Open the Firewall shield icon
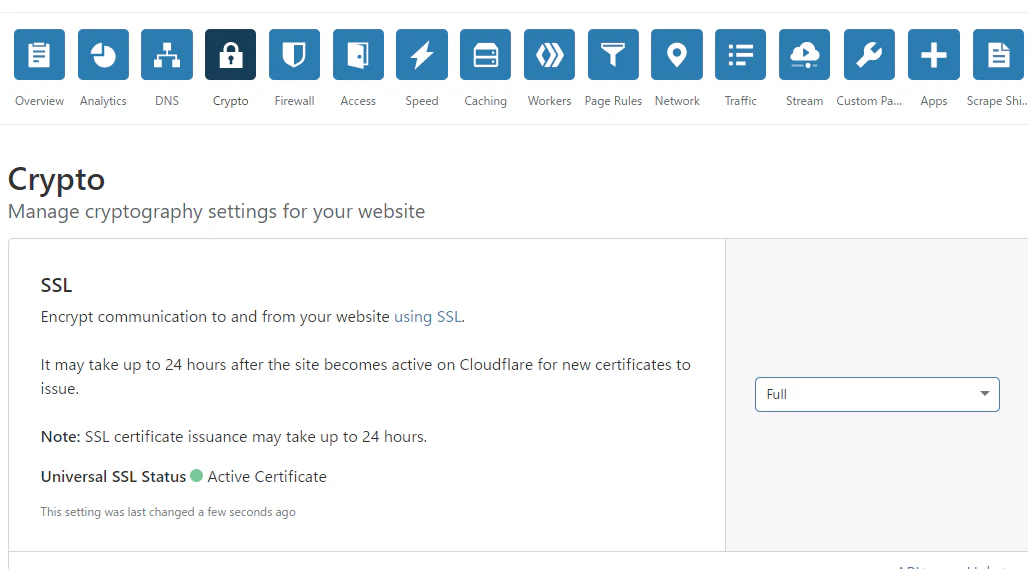The height and width of the screenshot is (569, 1028). point(294,54)
